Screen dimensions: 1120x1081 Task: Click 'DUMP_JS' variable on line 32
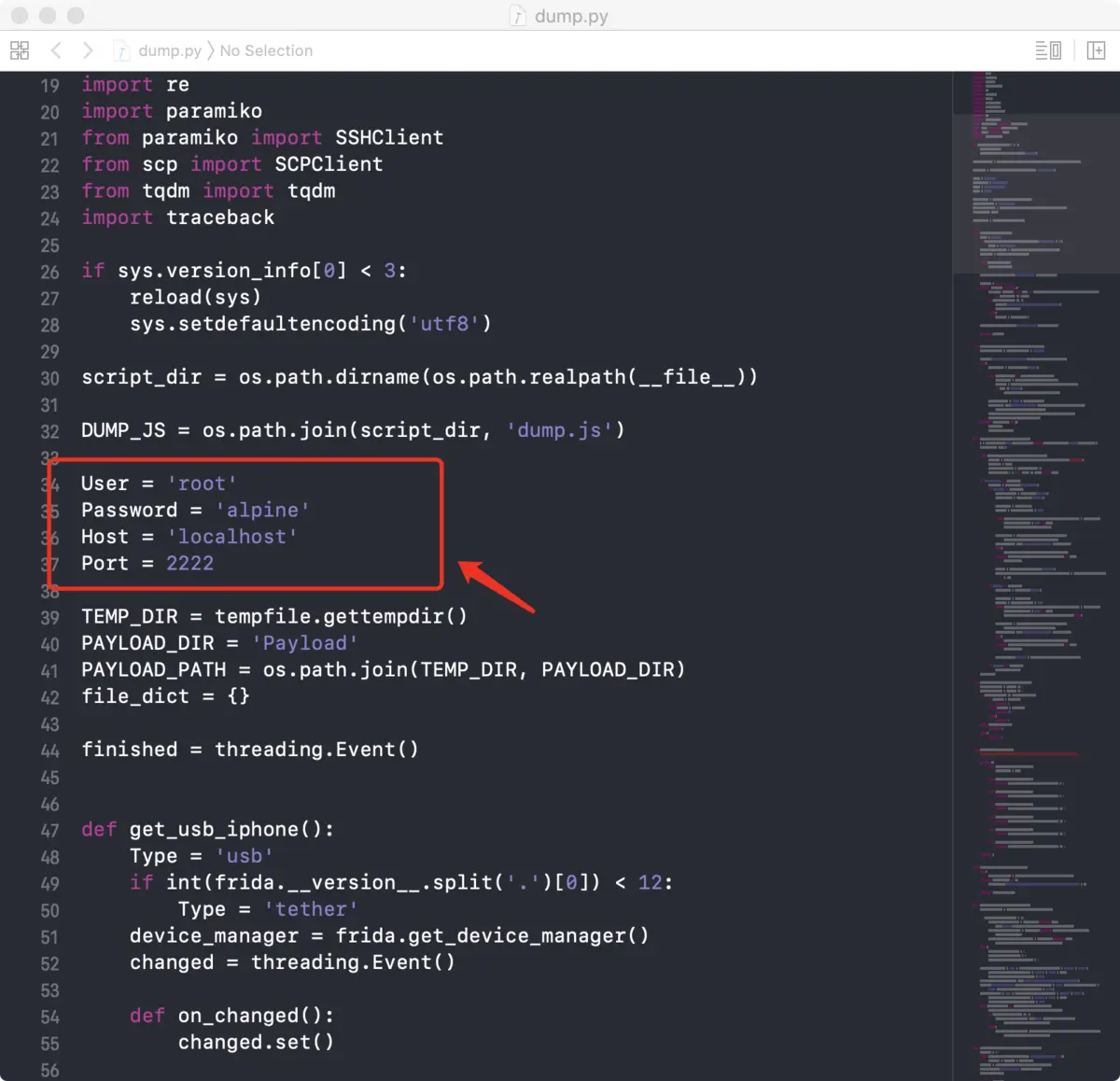pos(123,430)
